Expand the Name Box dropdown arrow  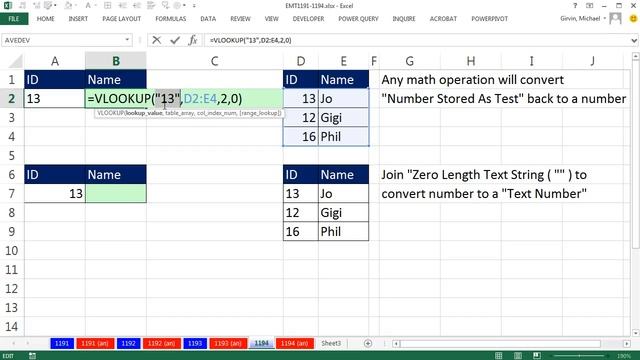127,40
